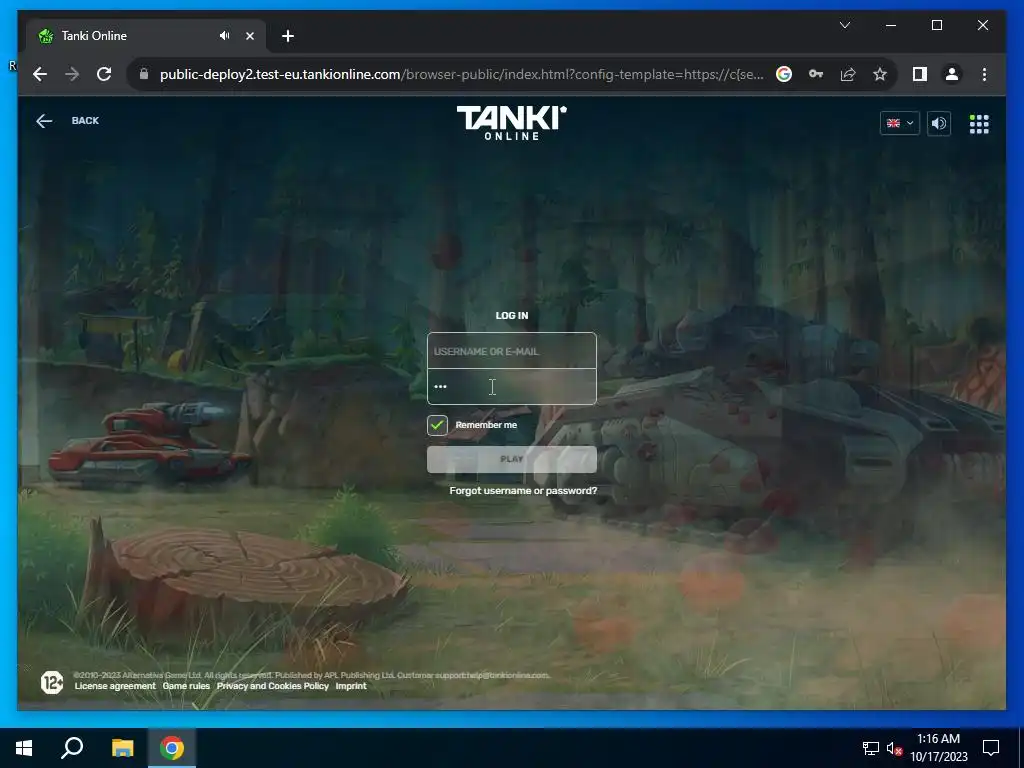
Task: Share this page icon
Action: 848,74
